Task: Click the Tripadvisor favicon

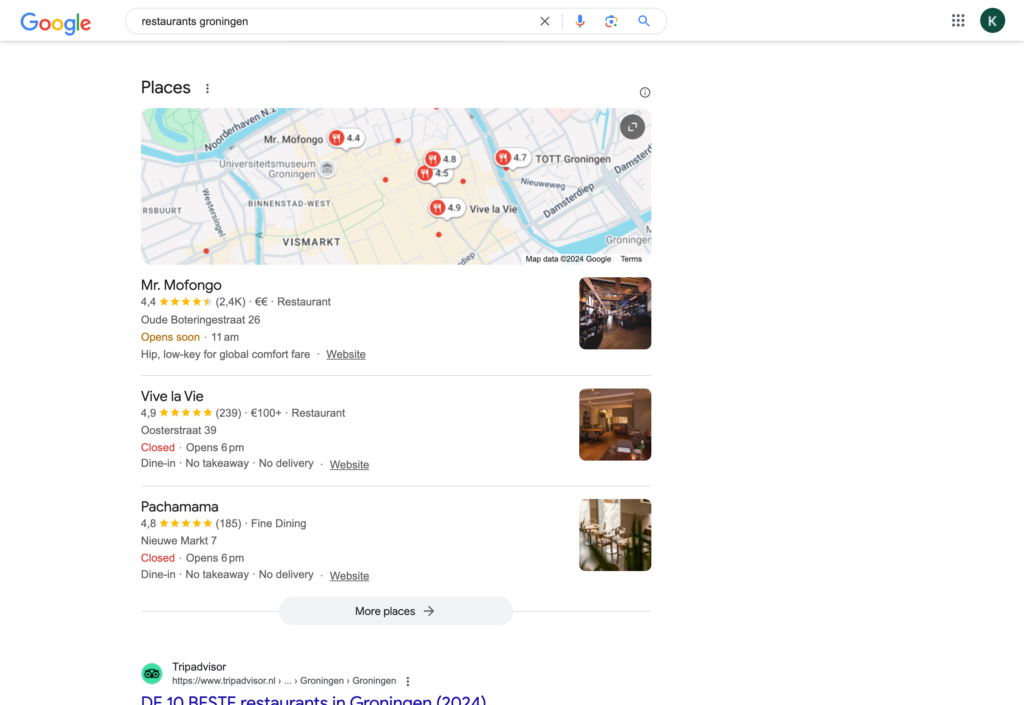Action: [152, 673]
